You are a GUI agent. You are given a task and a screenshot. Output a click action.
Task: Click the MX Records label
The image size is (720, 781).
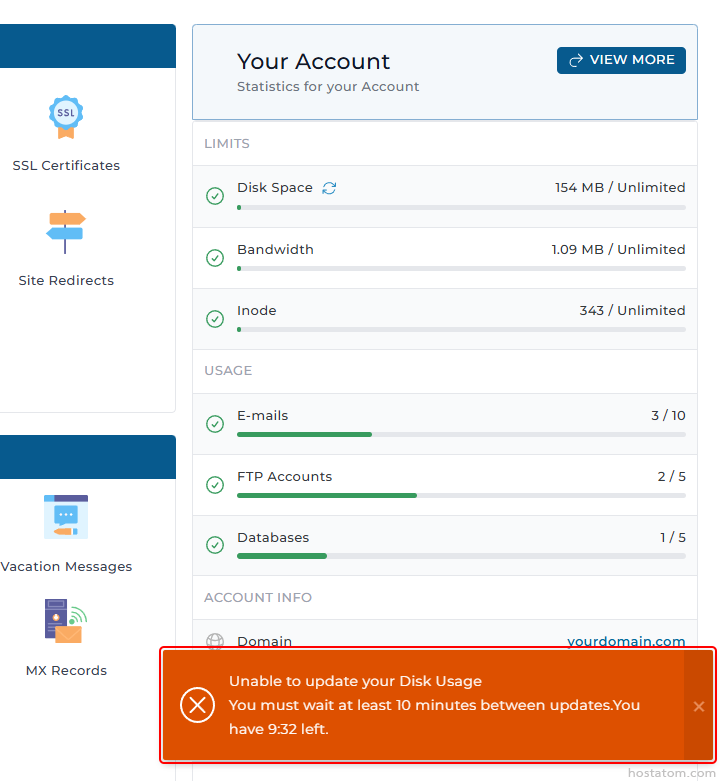coord(66,670)
